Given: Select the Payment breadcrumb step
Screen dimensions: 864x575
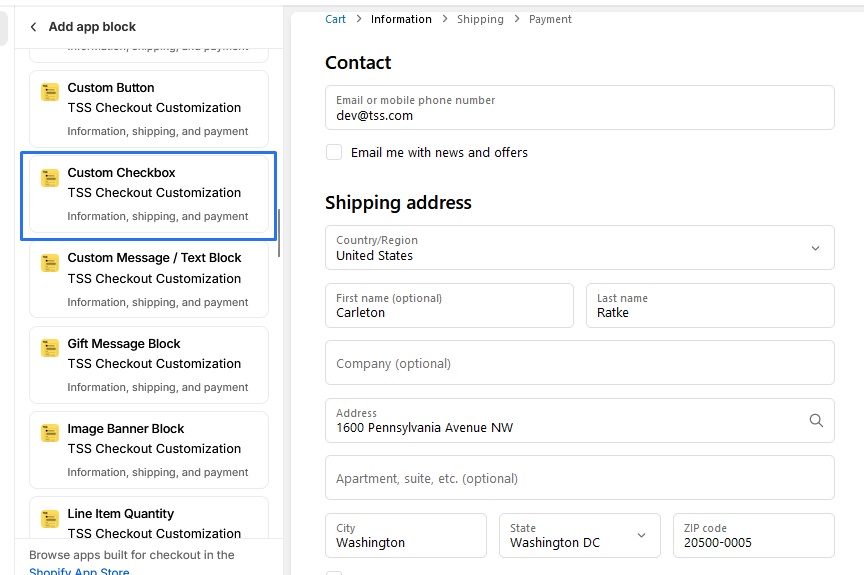Looking at the screenshot, I should [x=550, y=19].
